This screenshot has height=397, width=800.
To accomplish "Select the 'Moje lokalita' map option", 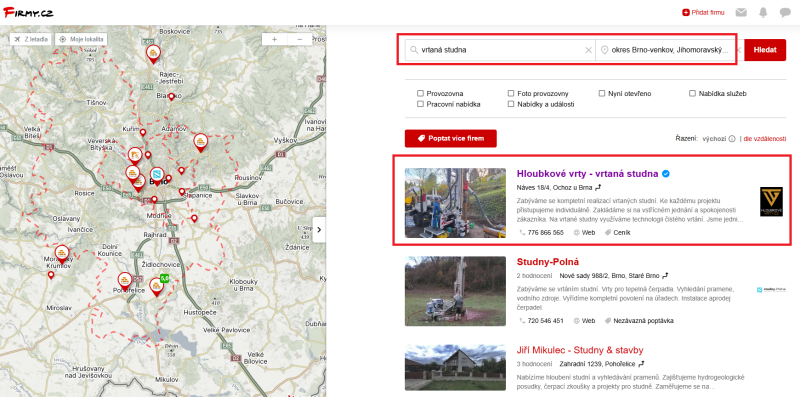I will tap(81, 39).
